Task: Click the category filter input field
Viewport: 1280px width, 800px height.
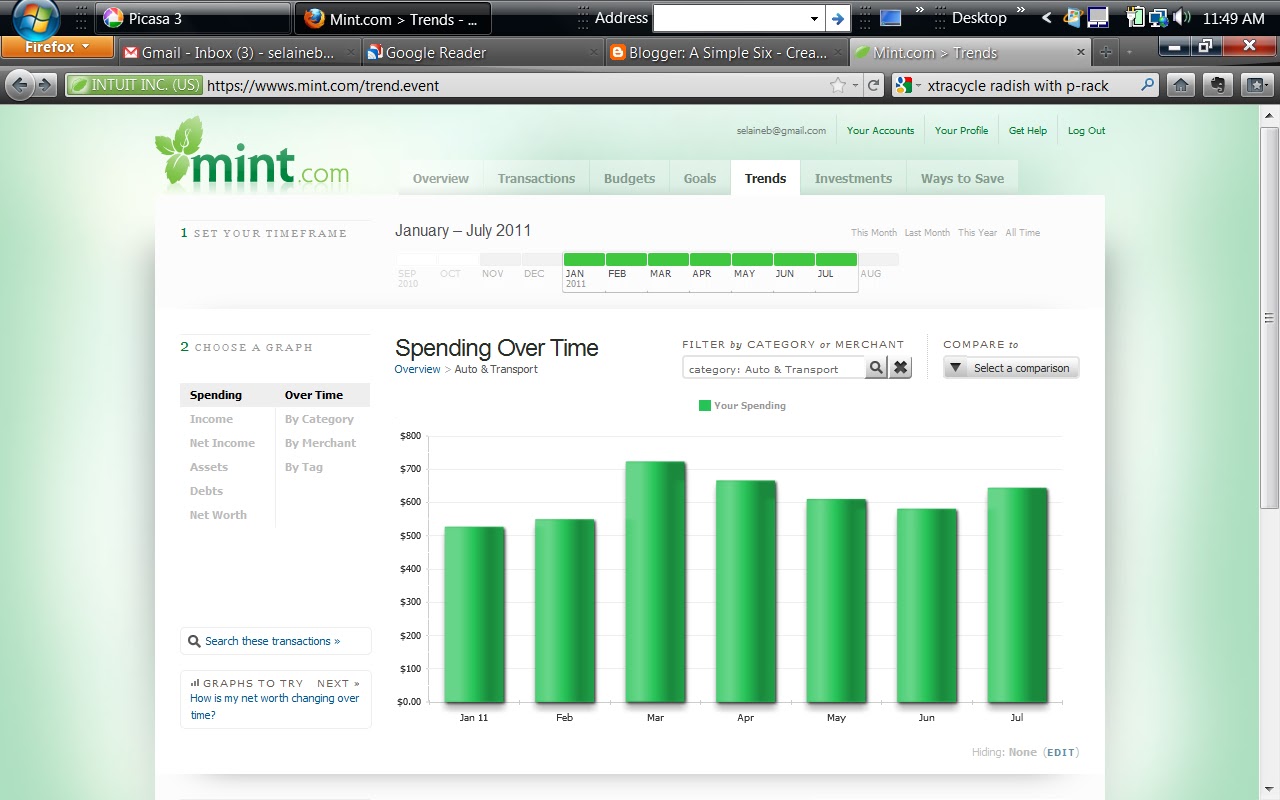Action: coord(775,368)
